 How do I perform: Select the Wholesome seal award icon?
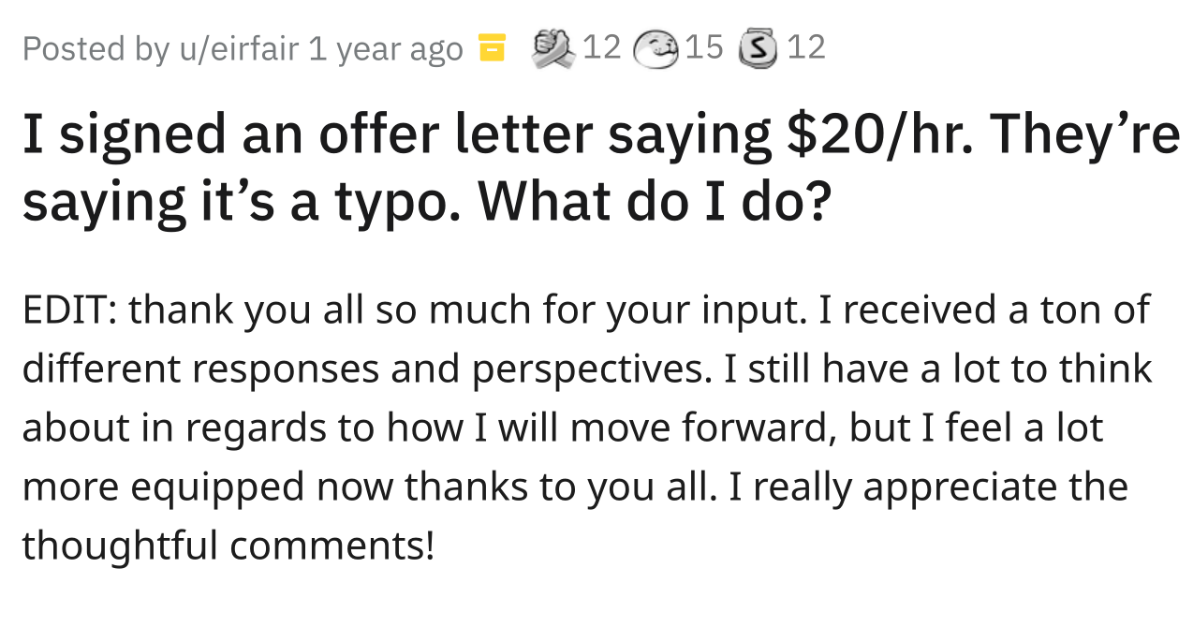[661, 47]
